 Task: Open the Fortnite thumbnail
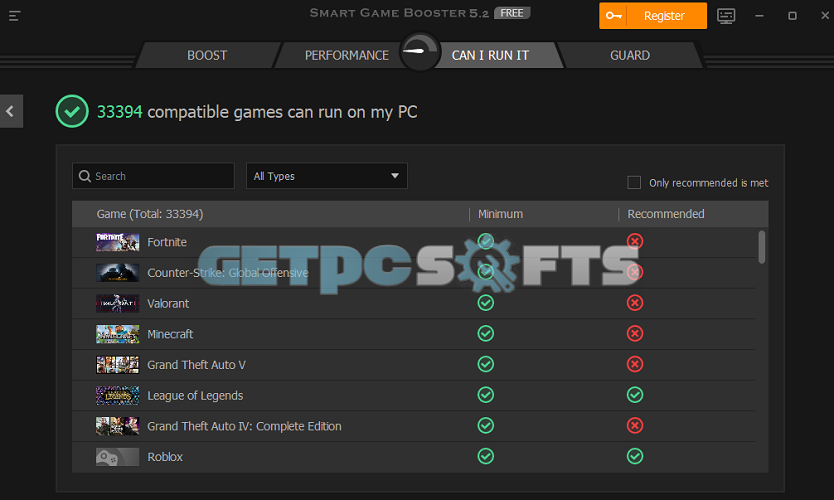pos(118,242)
